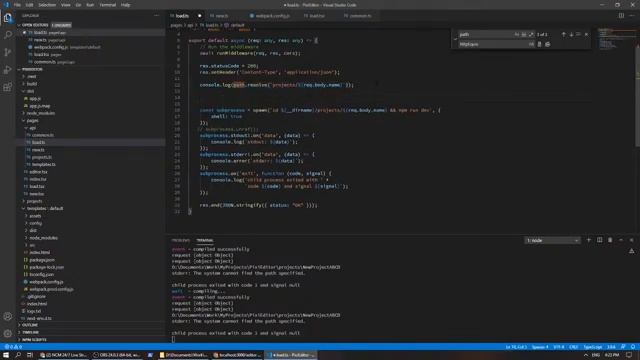Open webpack.prod.config.js in file tree

(51, 289)
